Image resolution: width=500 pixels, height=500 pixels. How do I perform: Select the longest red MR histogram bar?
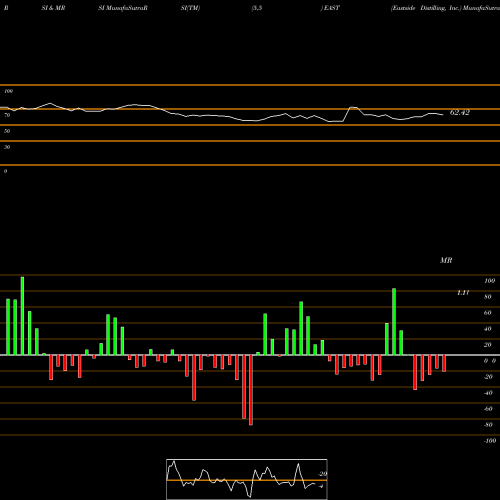[x=251, y=390]
